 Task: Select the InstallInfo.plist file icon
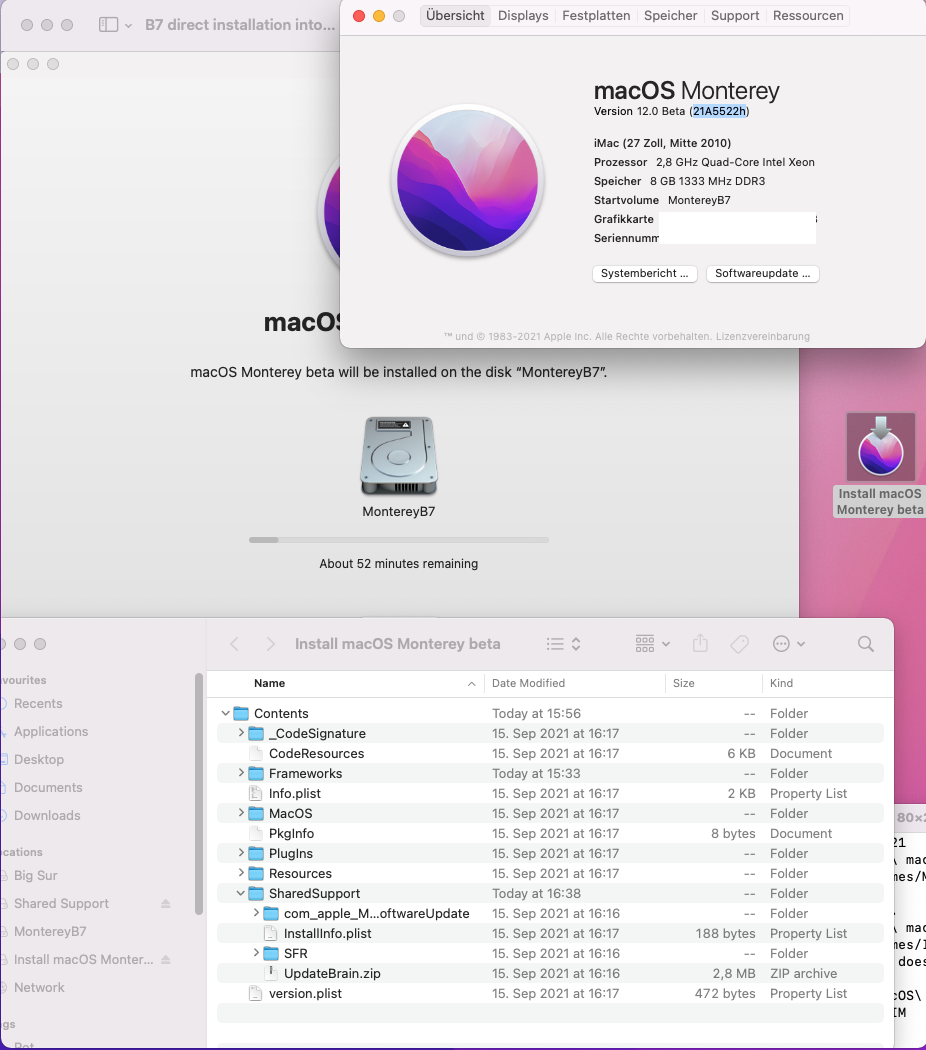[x=270, y=933]
